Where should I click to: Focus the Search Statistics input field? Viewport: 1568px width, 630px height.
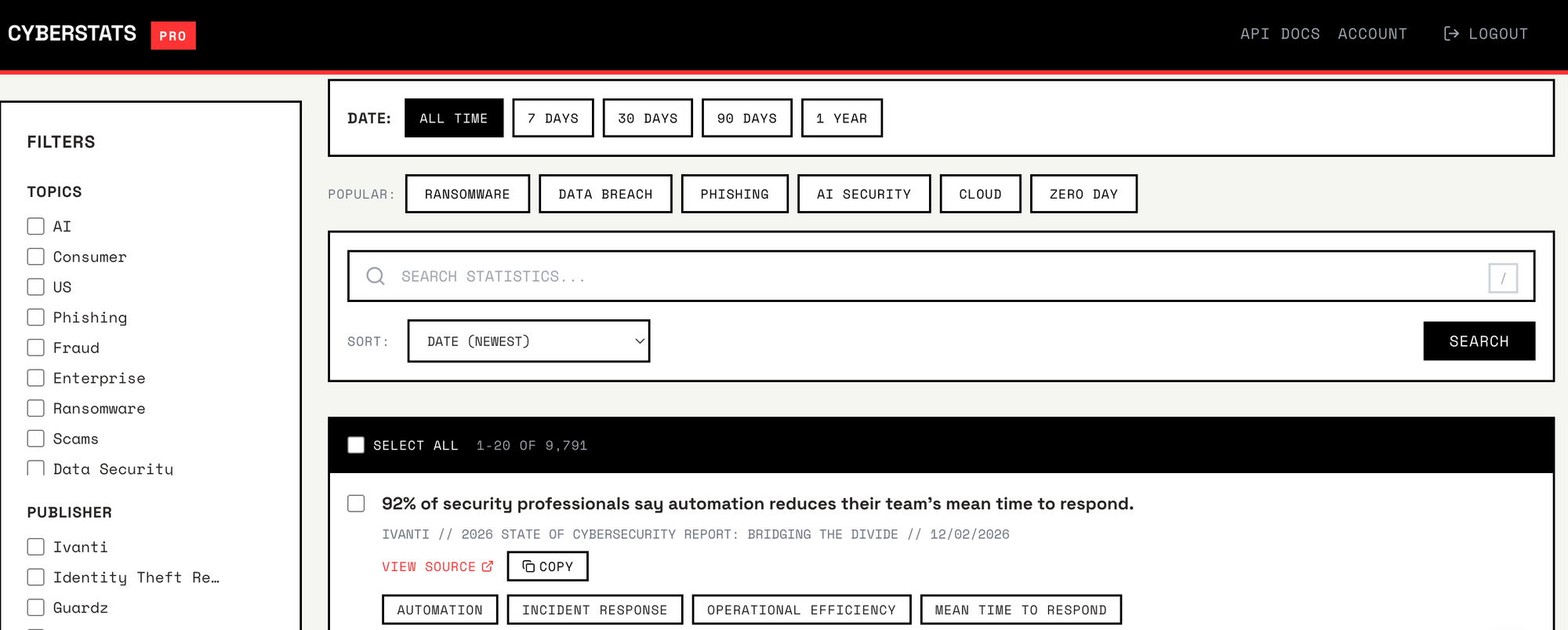pyautogui.click(x=941, y=276)
